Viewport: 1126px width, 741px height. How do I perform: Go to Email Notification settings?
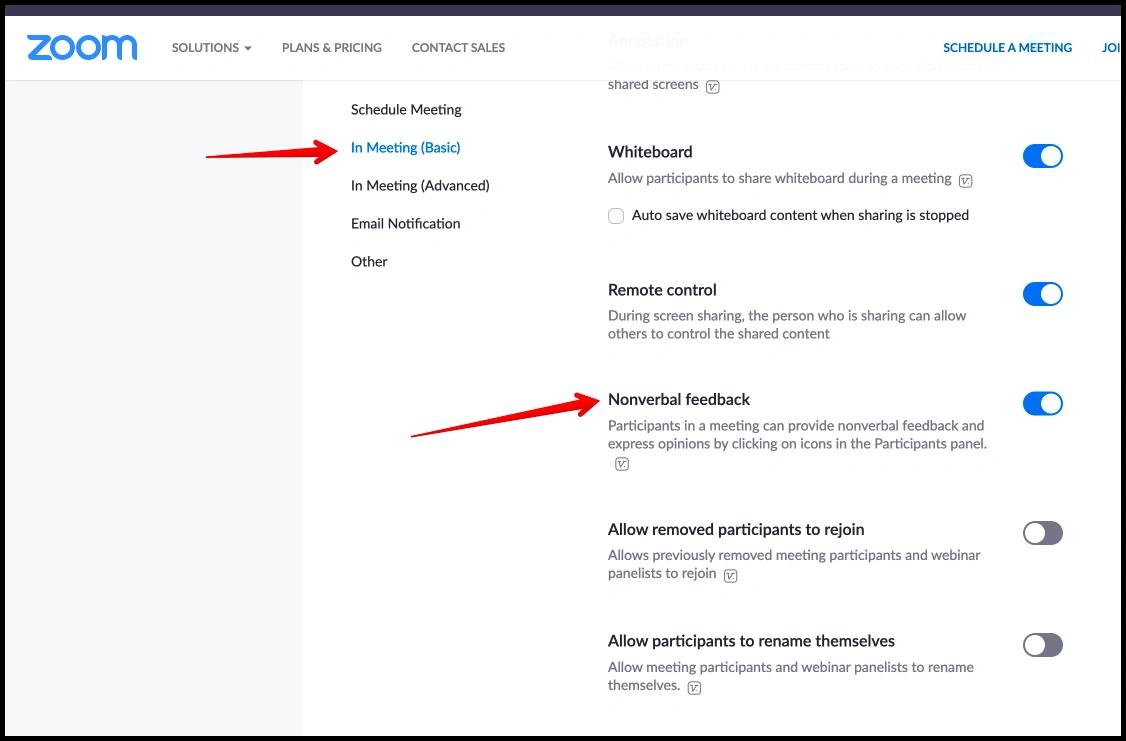coord(406,224)
